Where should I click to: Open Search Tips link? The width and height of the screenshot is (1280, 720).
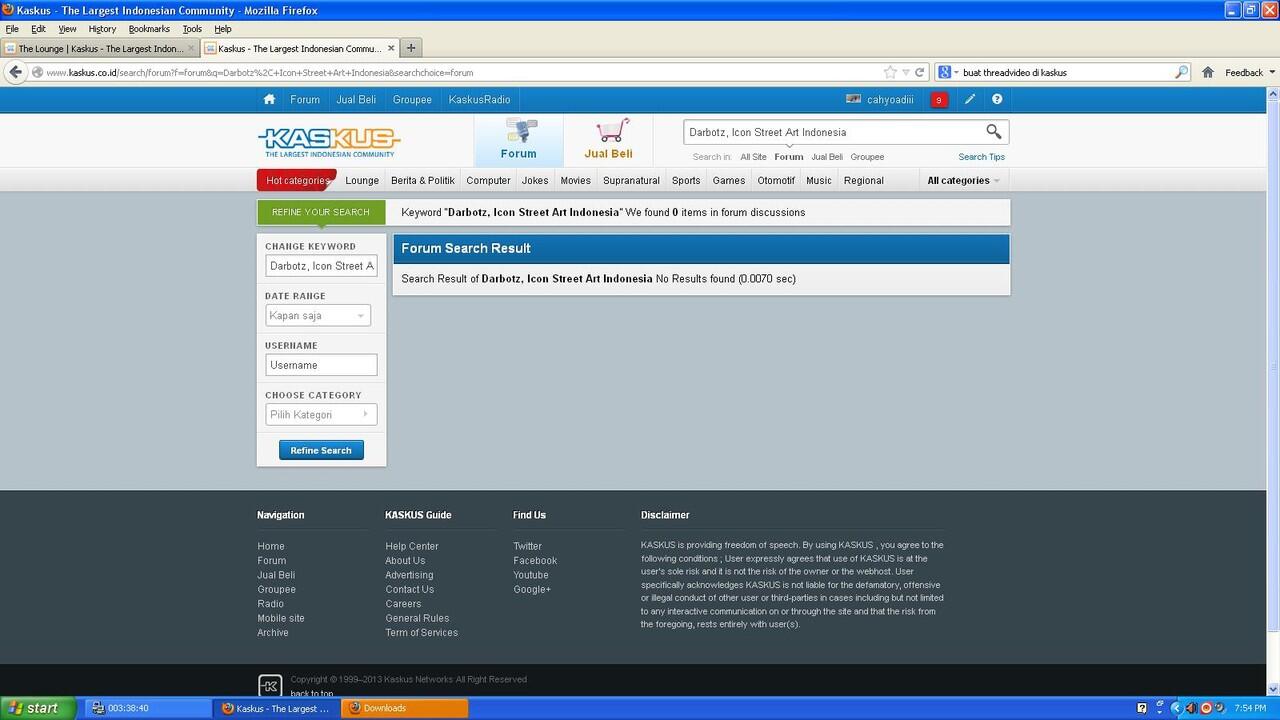coord(981,157)
